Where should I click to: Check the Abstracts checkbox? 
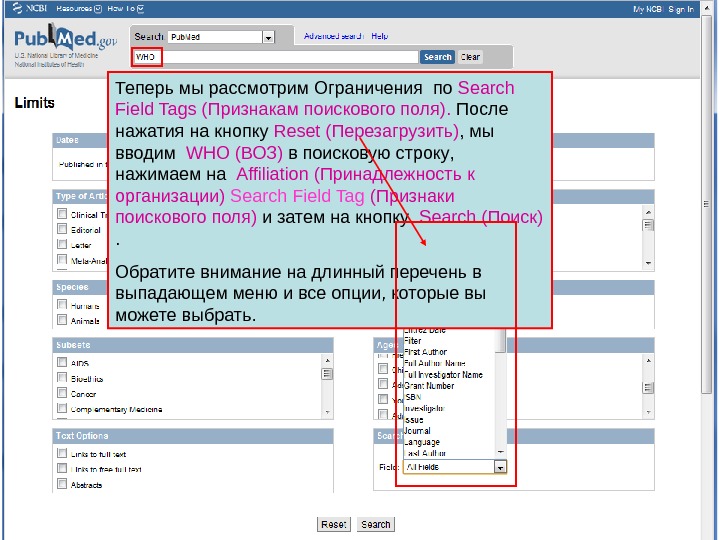[x=62, y=484]
